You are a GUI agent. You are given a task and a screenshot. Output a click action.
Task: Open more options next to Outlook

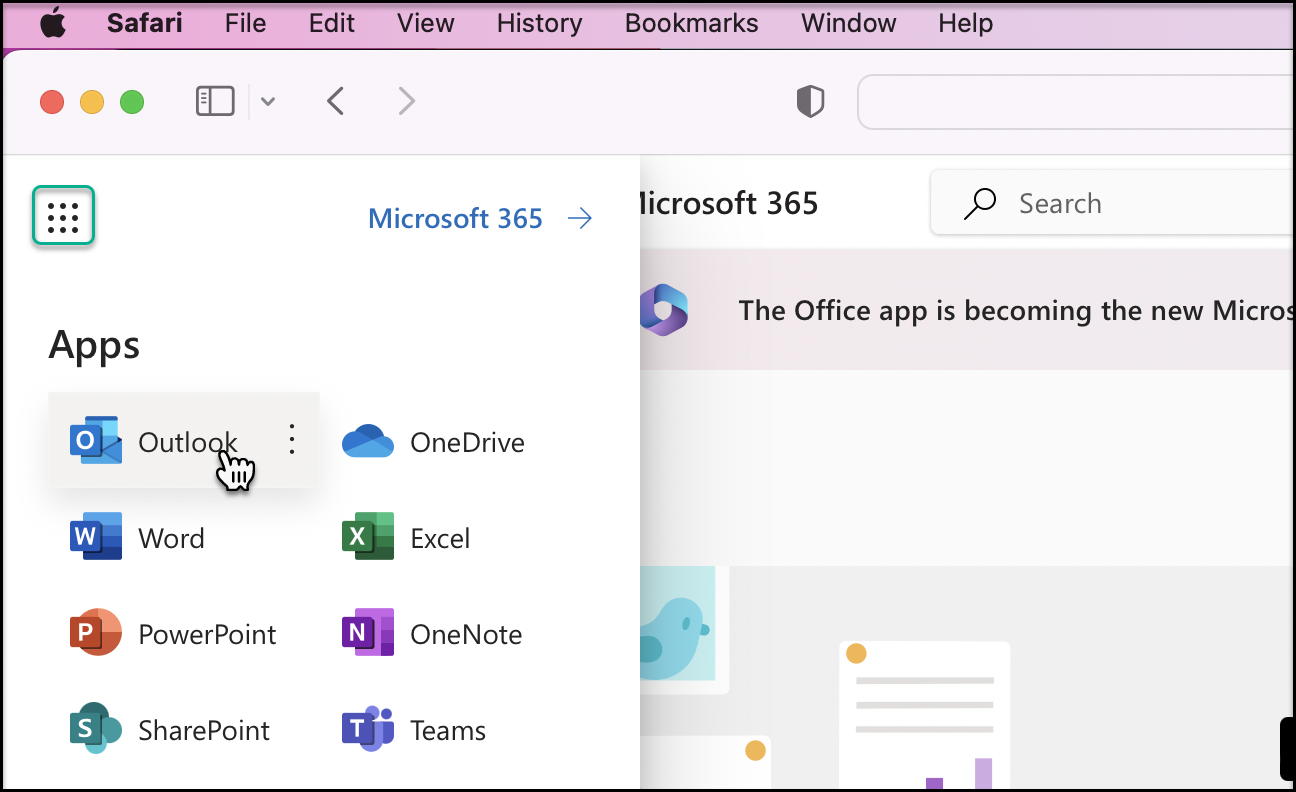point(292,440)
